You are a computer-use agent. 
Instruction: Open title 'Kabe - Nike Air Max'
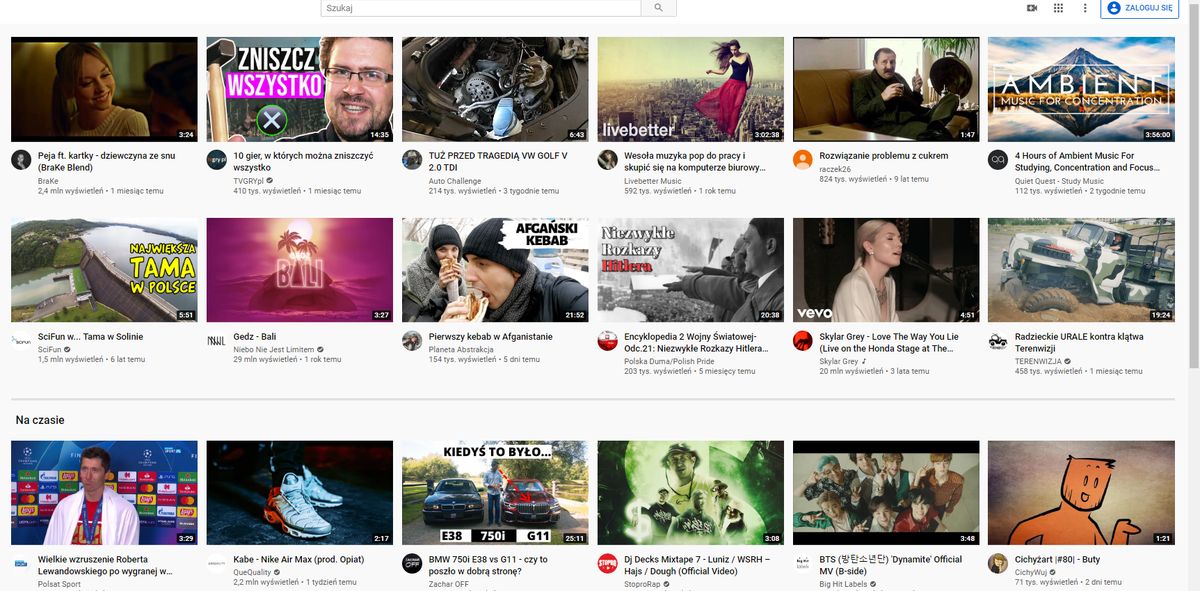click(x=299, y=560)
